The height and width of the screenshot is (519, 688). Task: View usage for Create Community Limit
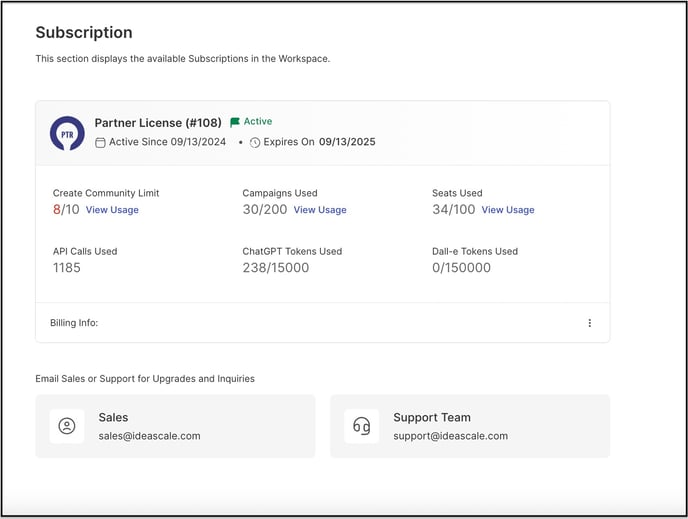tap(112, 210)
